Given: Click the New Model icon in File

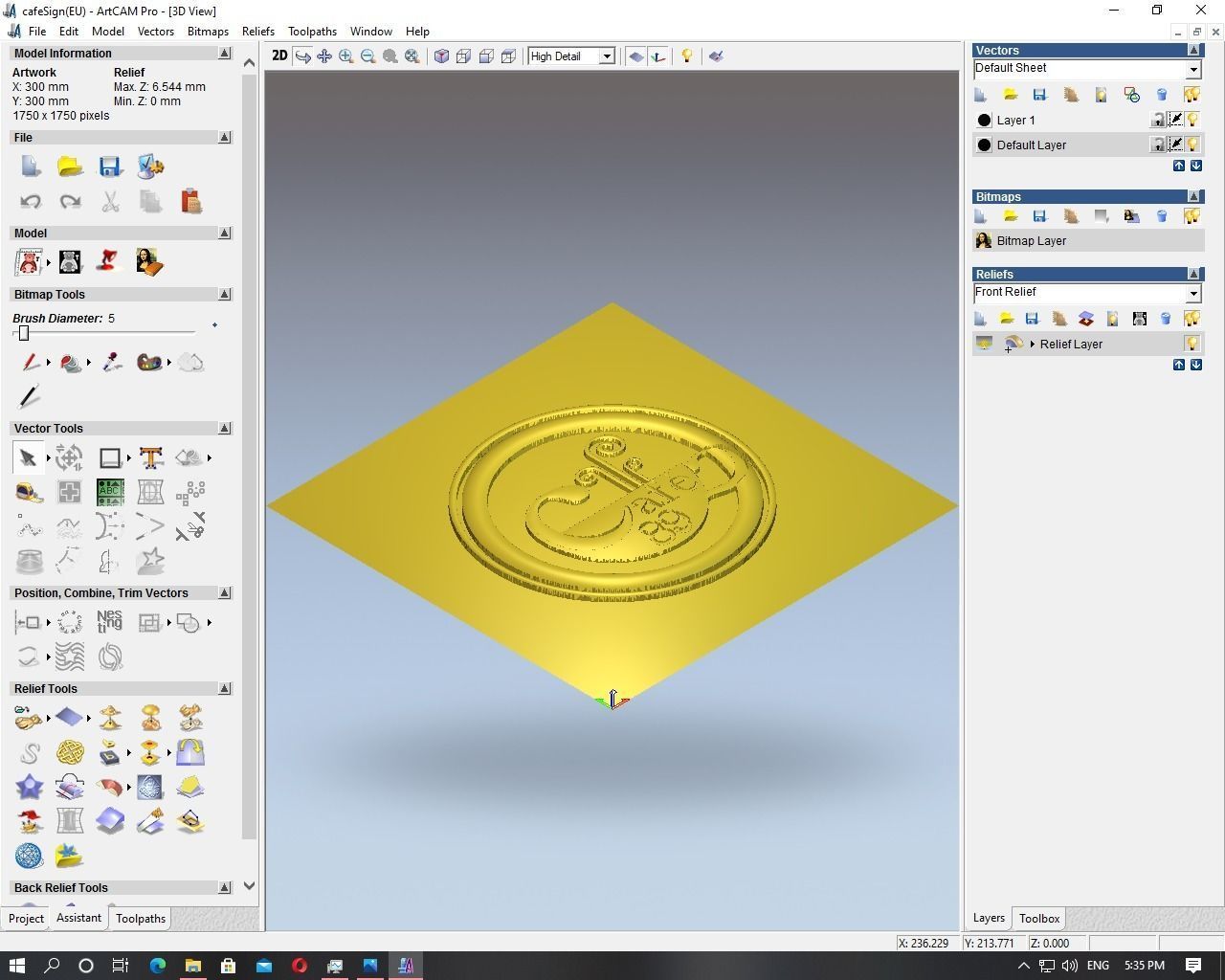Looking at the screenshot, I should (30, 167).
